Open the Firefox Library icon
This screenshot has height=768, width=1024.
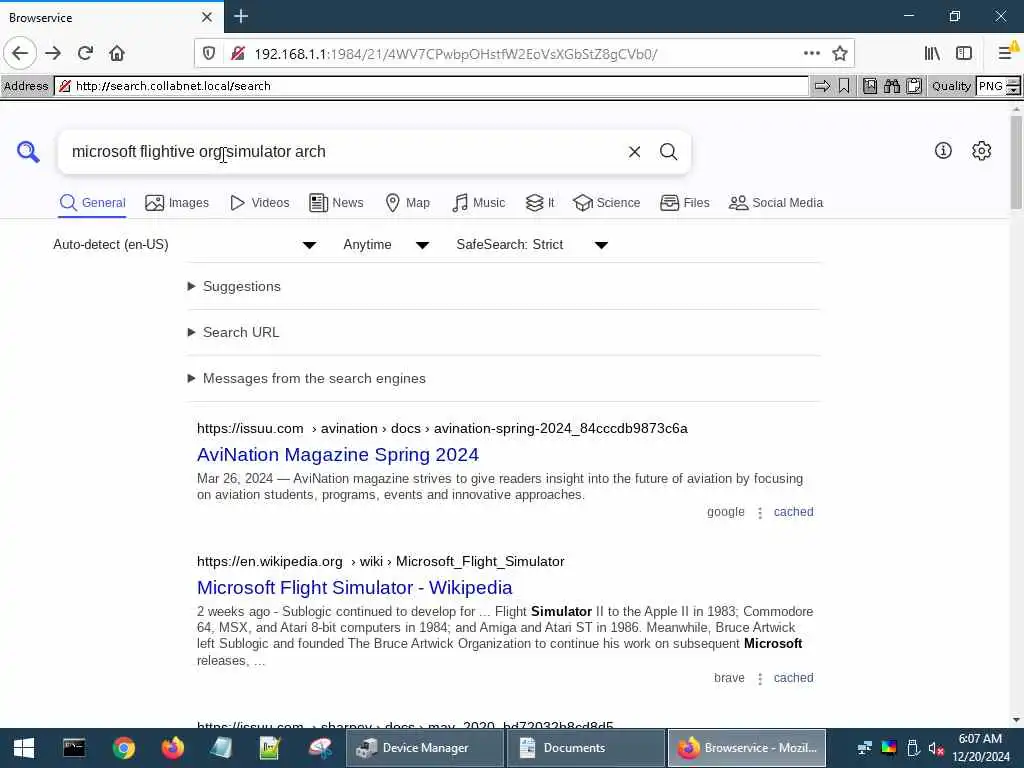(933, 53)
